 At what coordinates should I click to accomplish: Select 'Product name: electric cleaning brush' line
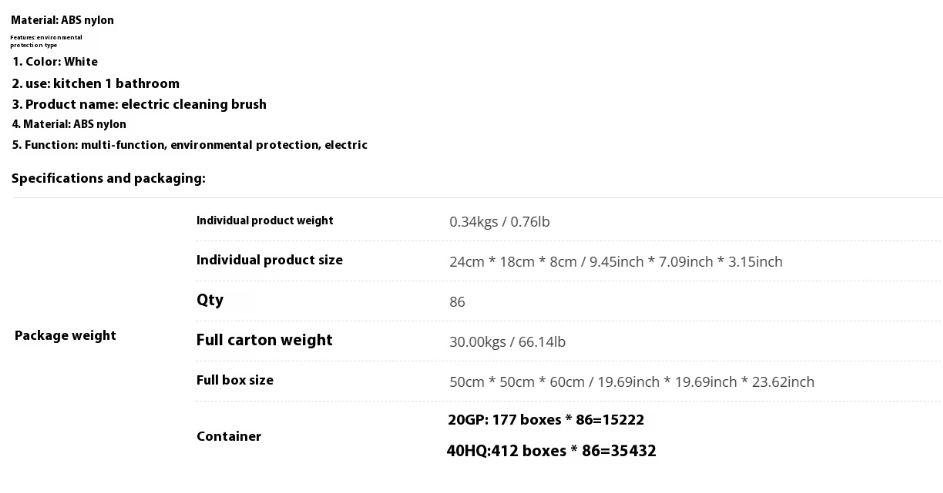tap(139, 105)
